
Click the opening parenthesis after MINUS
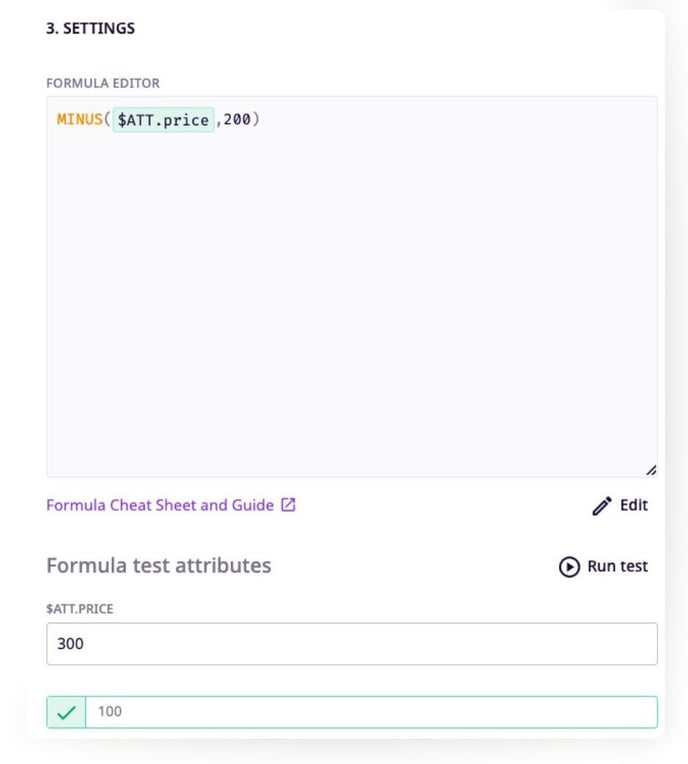(x=108, y=120)
